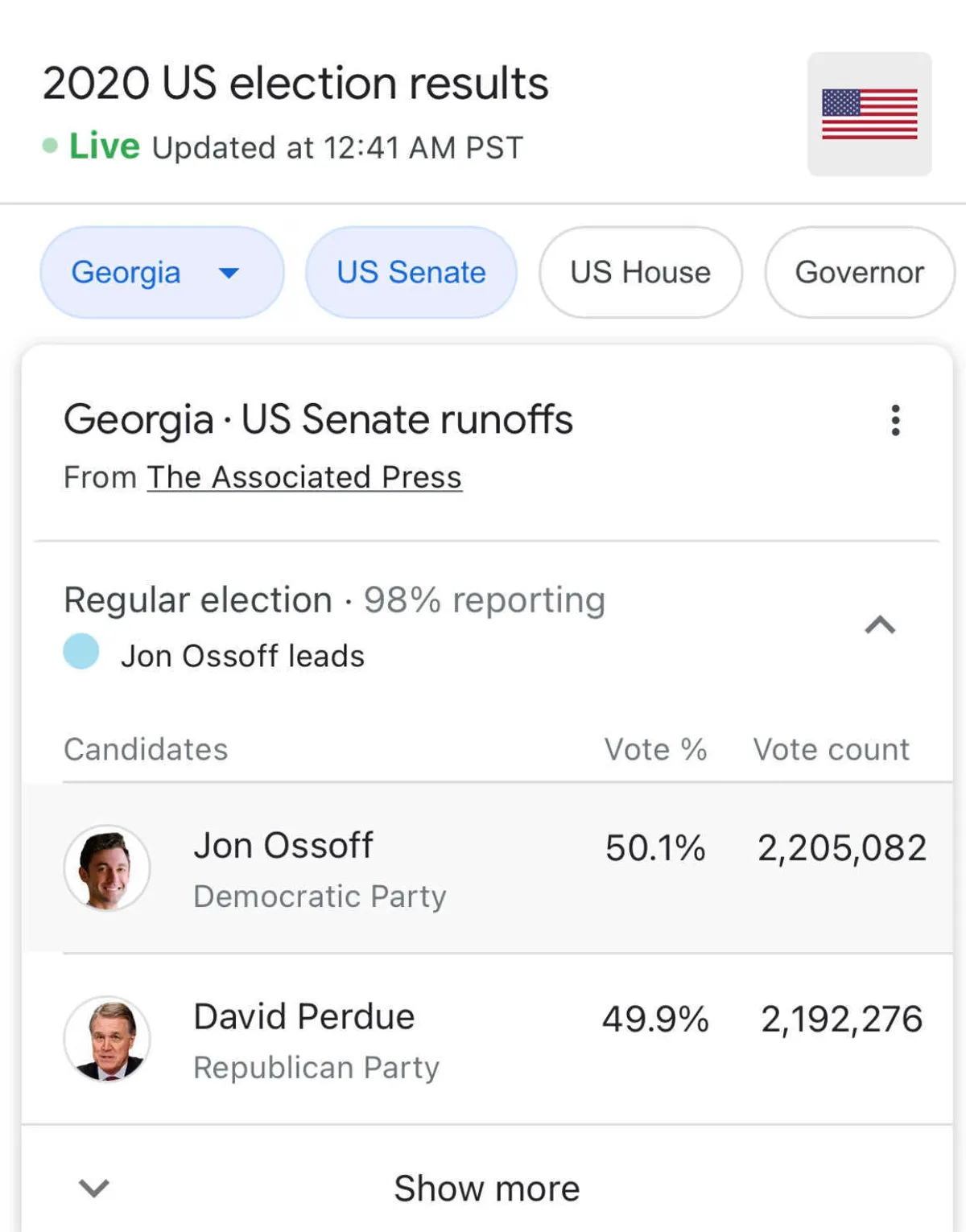This screenshot has width=966, height=1232.
Task: Select the Jon Ossoff candidate name
Action: pos(283,846)
